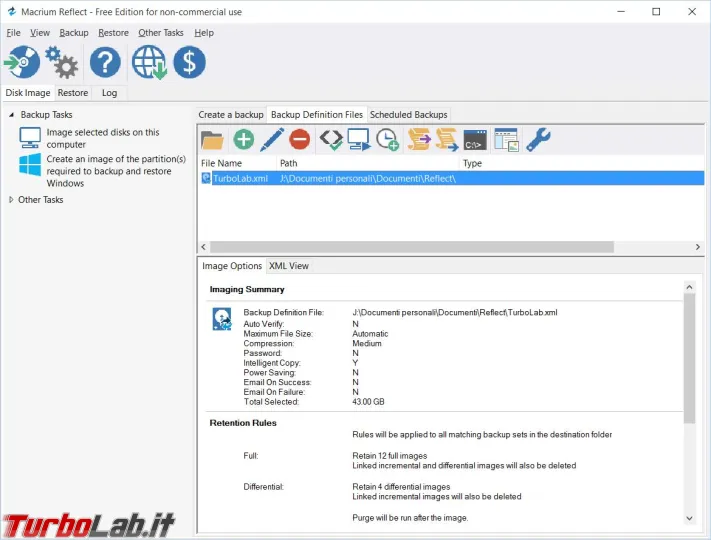Open the Other Tasks menu

coord(160,33)
